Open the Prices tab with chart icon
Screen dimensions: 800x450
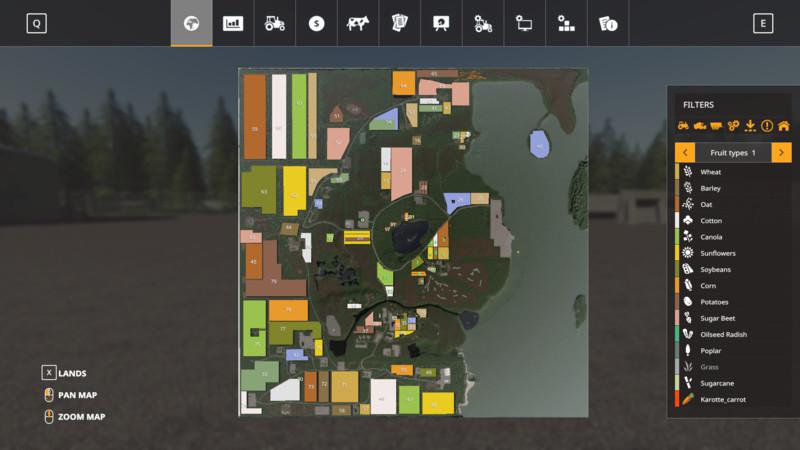tap(233, 23)
